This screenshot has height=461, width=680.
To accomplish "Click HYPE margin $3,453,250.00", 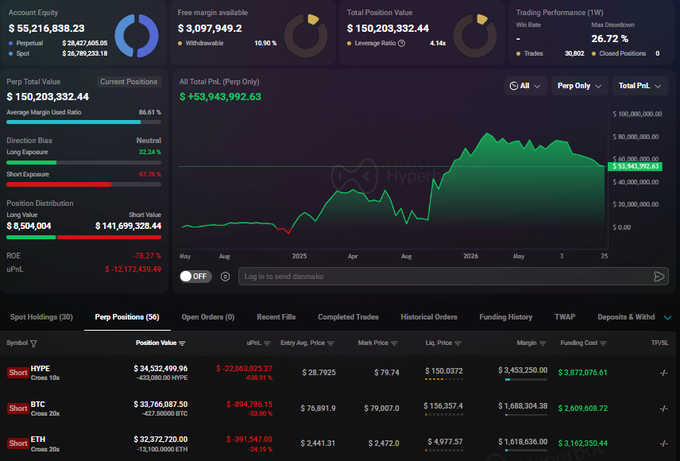I will [523, 370].
